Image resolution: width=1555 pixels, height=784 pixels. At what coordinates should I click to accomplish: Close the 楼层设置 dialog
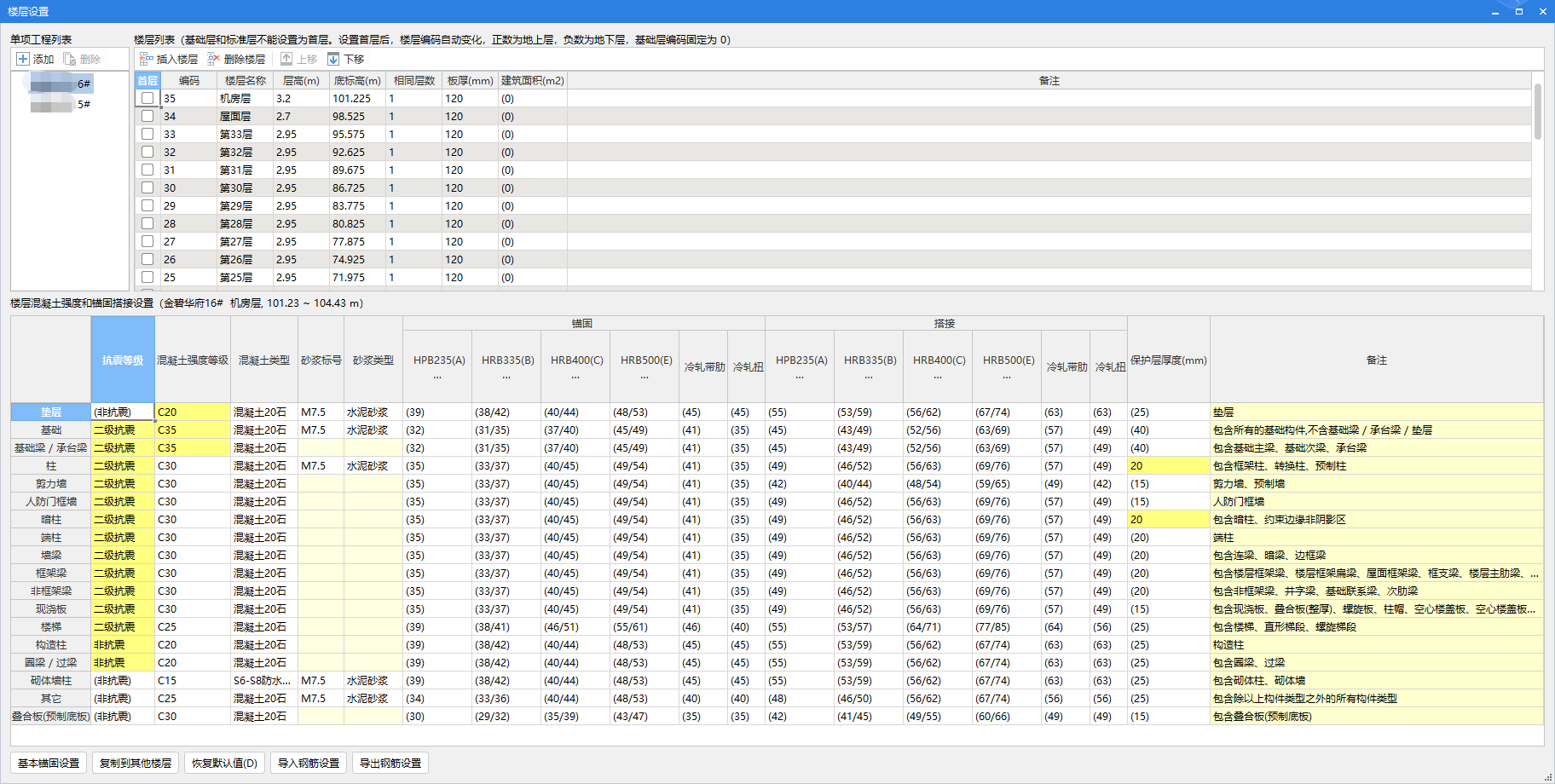click(1542, 11)
